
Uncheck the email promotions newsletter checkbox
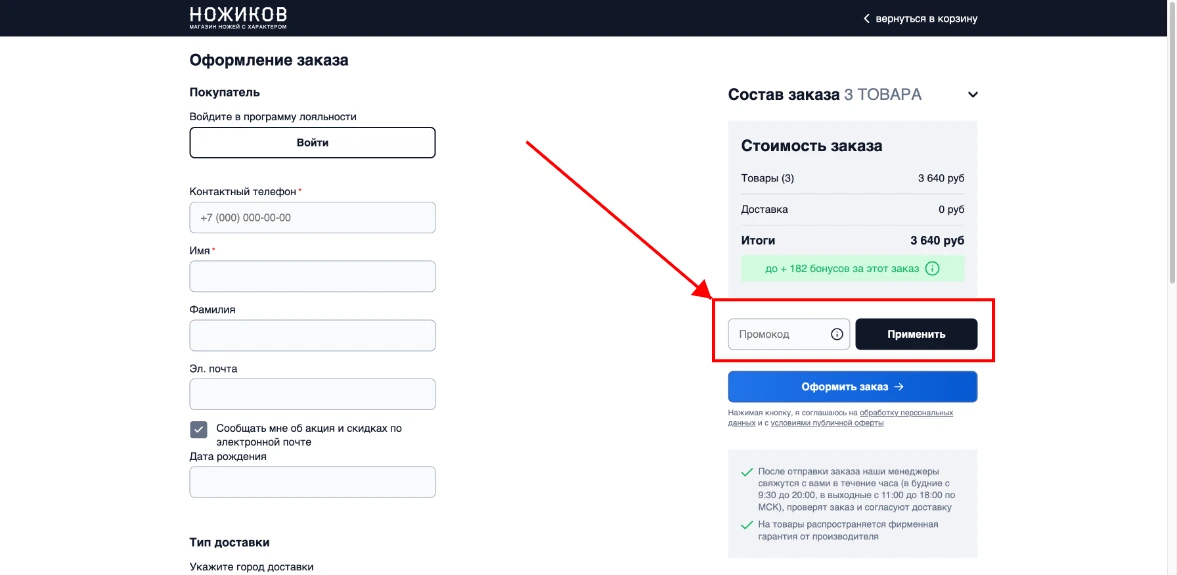(199, 429)
